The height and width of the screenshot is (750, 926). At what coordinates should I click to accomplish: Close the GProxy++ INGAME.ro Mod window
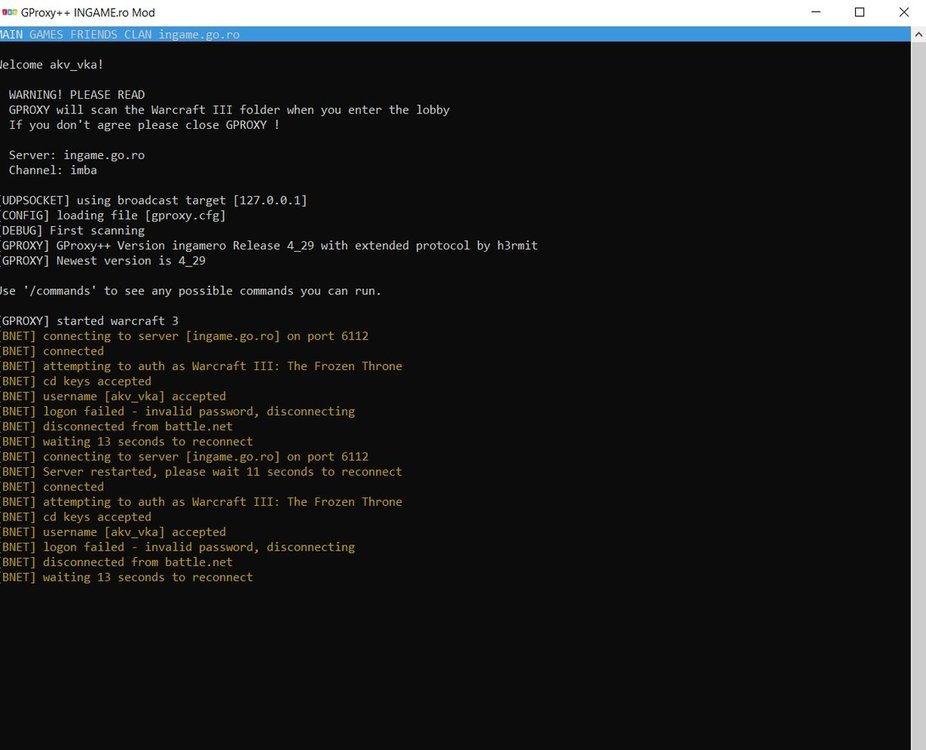click(x=904, y=13)
